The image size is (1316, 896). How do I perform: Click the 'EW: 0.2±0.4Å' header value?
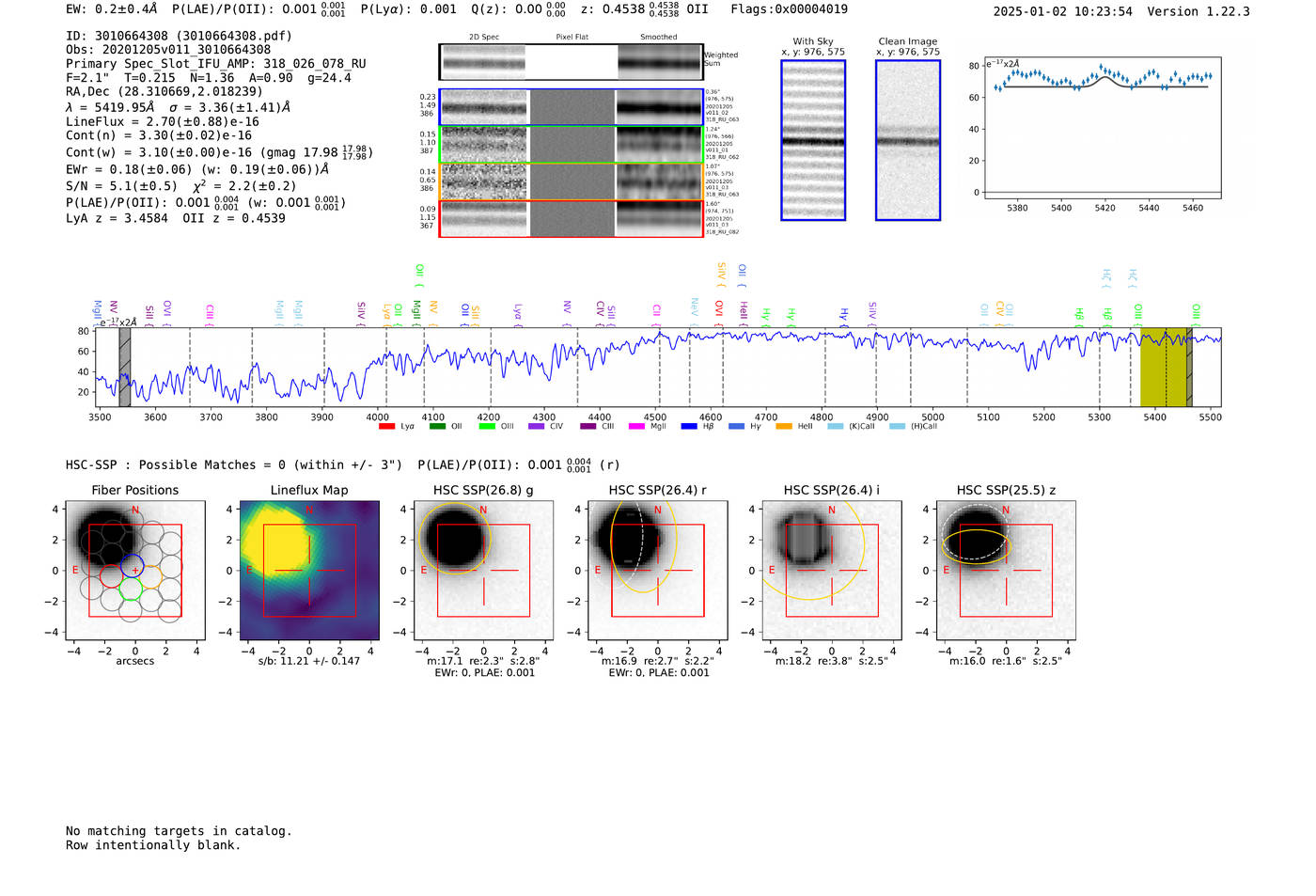[x=111, y=9]
